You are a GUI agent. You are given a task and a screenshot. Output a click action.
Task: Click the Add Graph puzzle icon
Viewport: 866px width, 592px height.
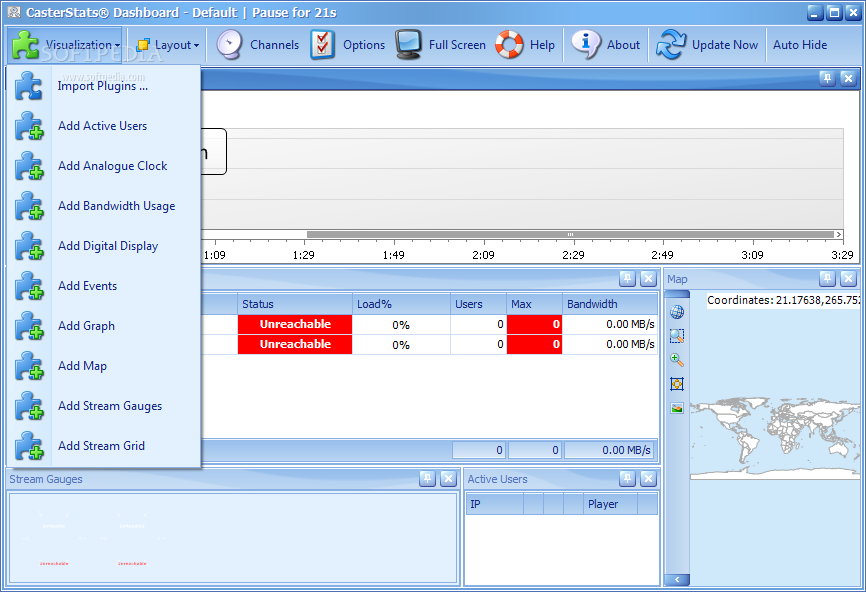(x=29, y=326)
